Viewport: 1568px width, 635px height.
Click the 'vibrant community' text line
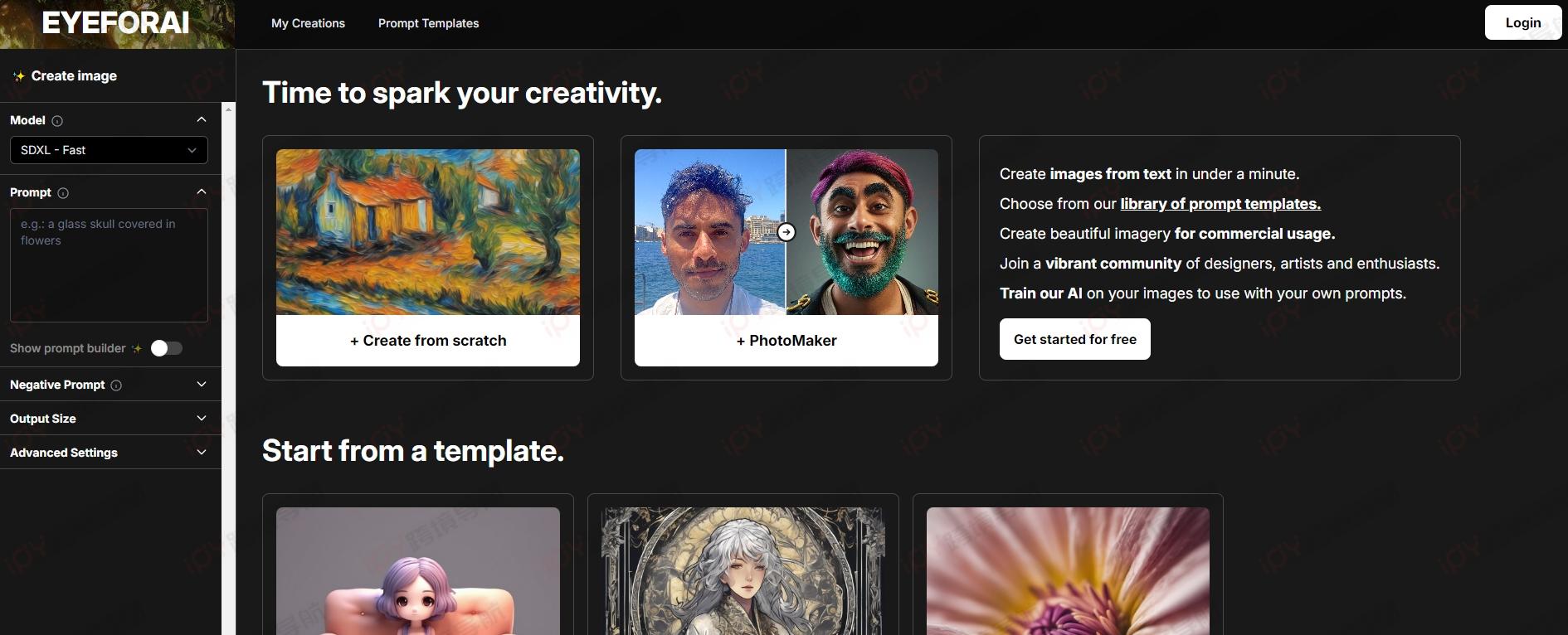[1220, 264]
